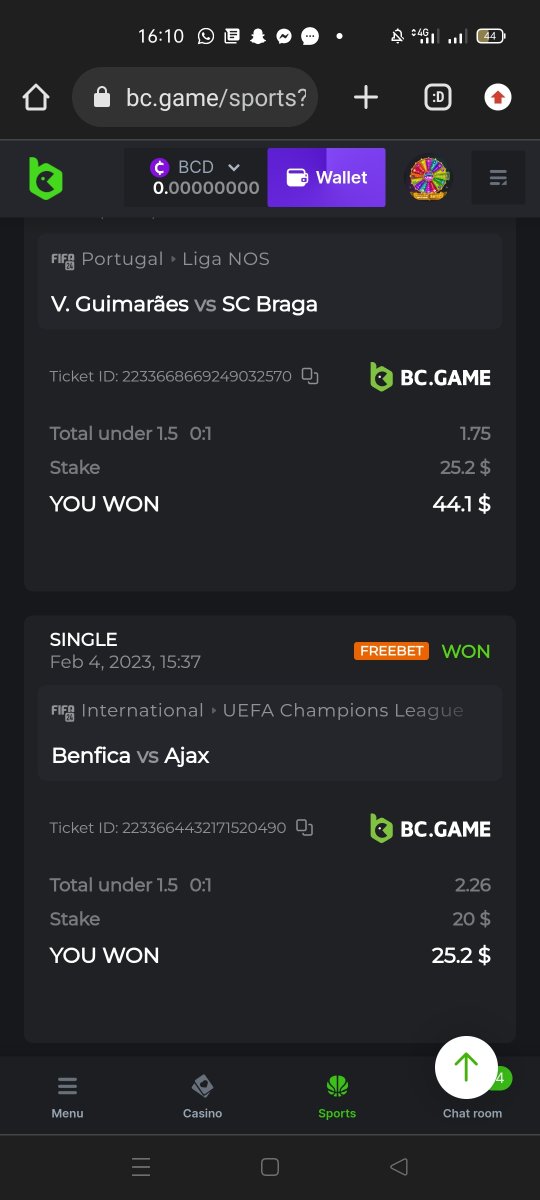Open the lucky spin wheel icon
This screenshot has width=540, height=1200.
428,178
